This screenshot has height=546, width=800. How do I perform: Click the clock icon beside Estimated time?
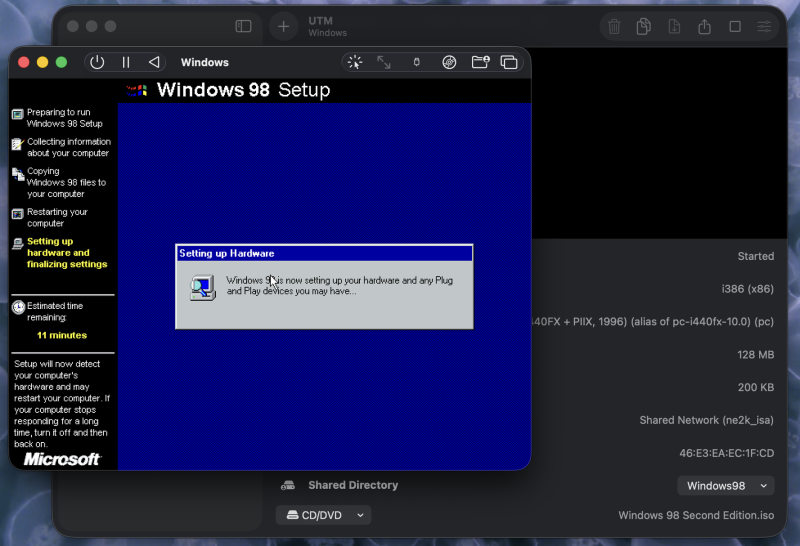coord(18,307)
